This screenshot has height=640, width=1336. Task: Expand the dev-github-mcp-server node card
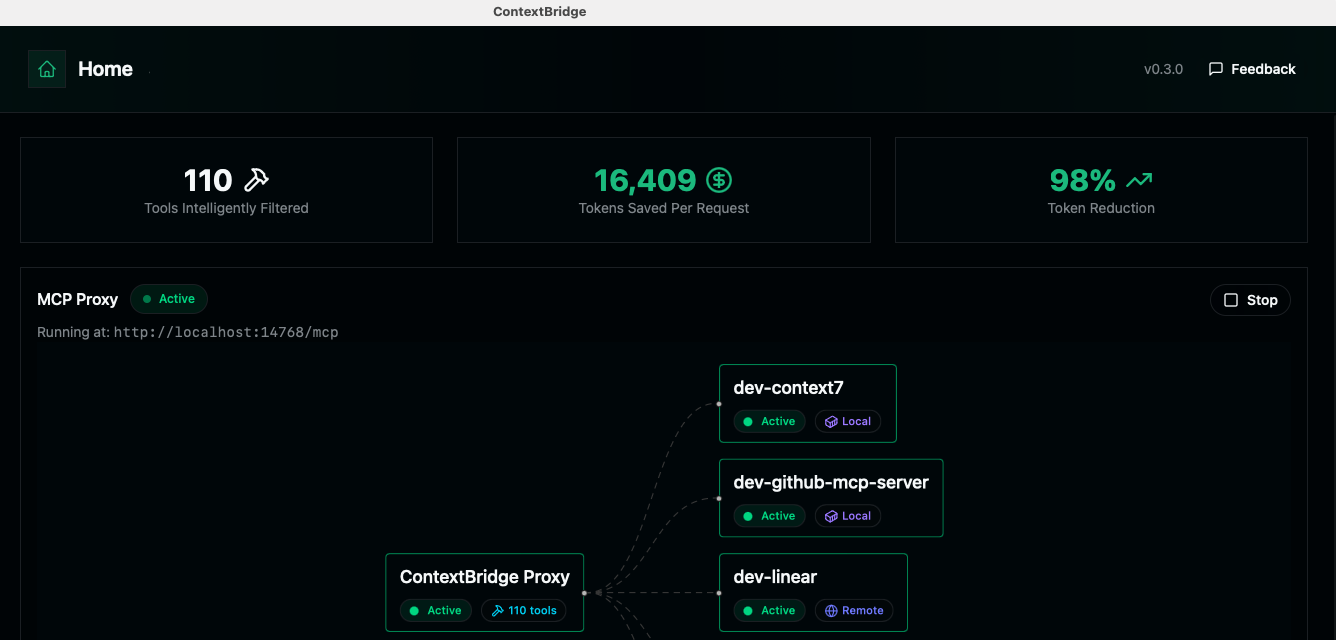click(x=831, y=497)
